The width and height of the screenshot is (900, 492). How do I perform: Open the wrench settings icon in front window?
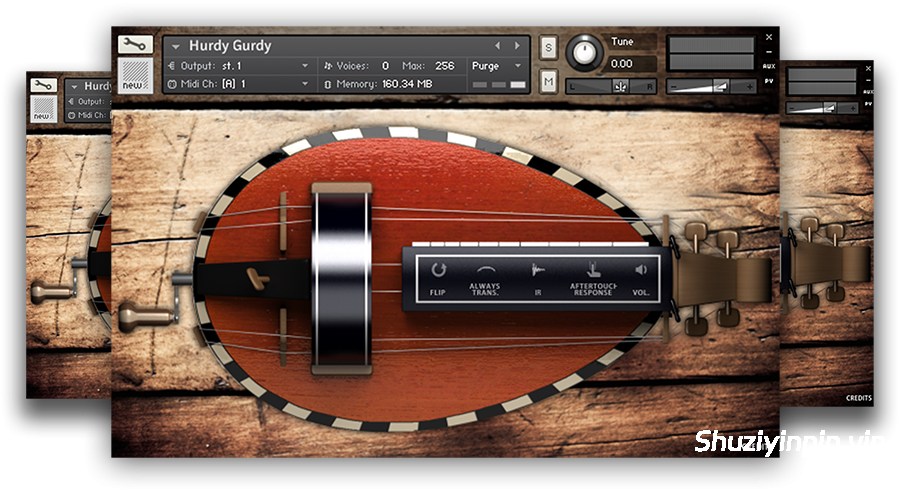(x=135, y=44)
